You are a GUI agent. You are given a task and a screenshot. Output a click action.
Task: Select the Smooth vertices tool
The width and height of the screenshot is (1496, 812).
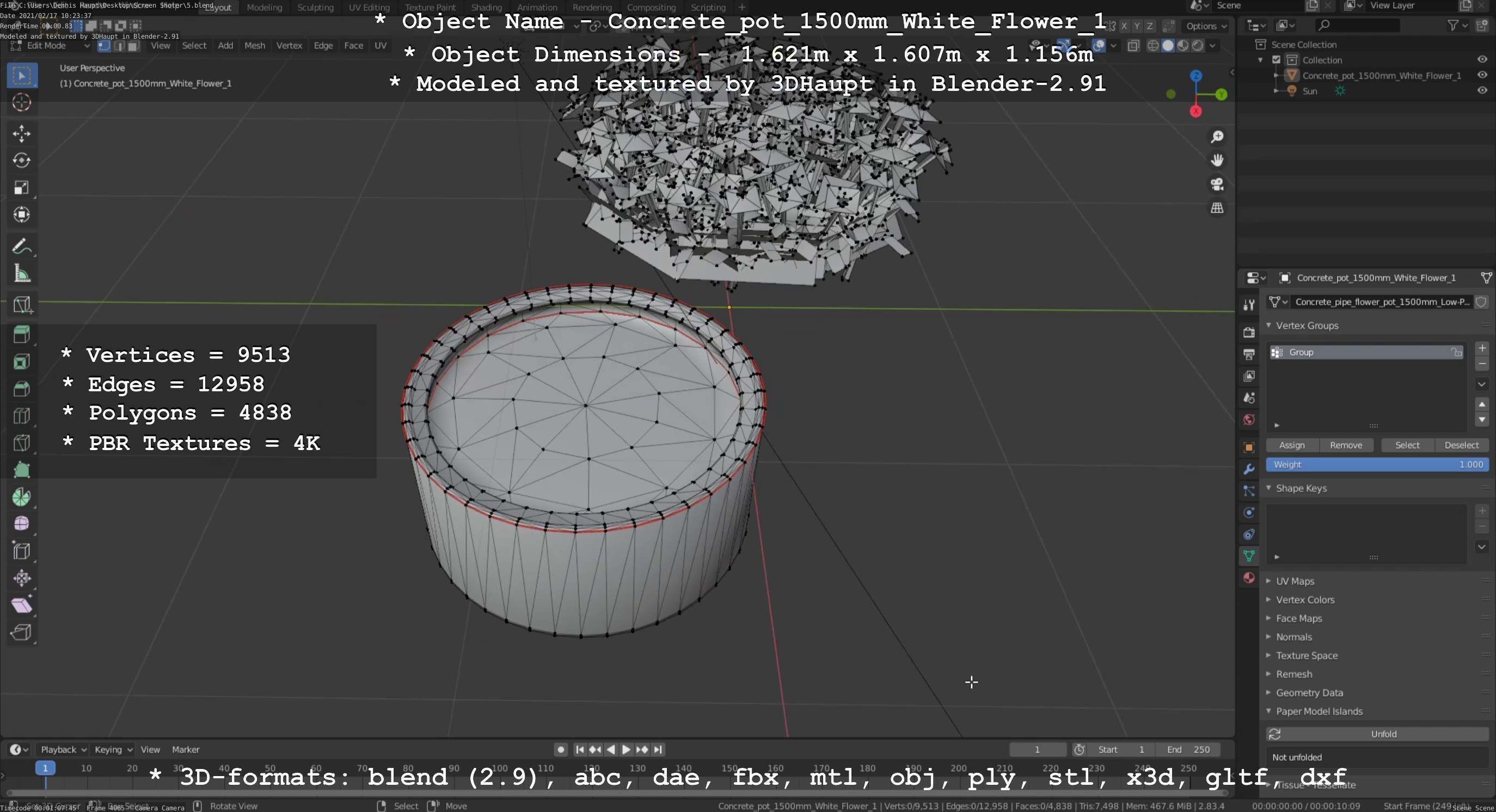click(x=21, y=524)
